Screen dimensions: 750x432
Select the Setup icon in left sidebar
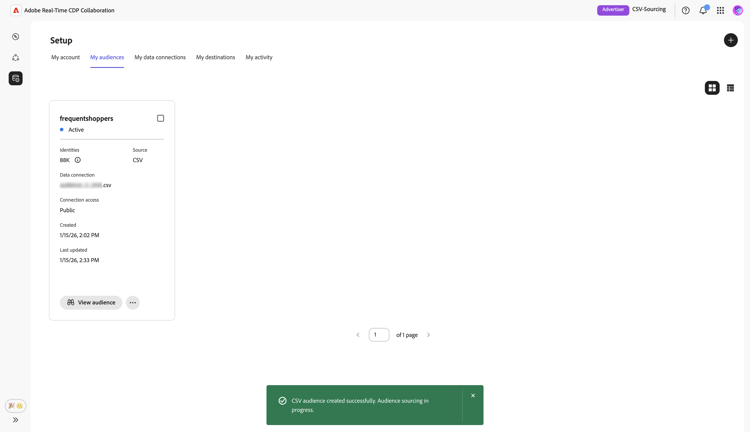16,78
